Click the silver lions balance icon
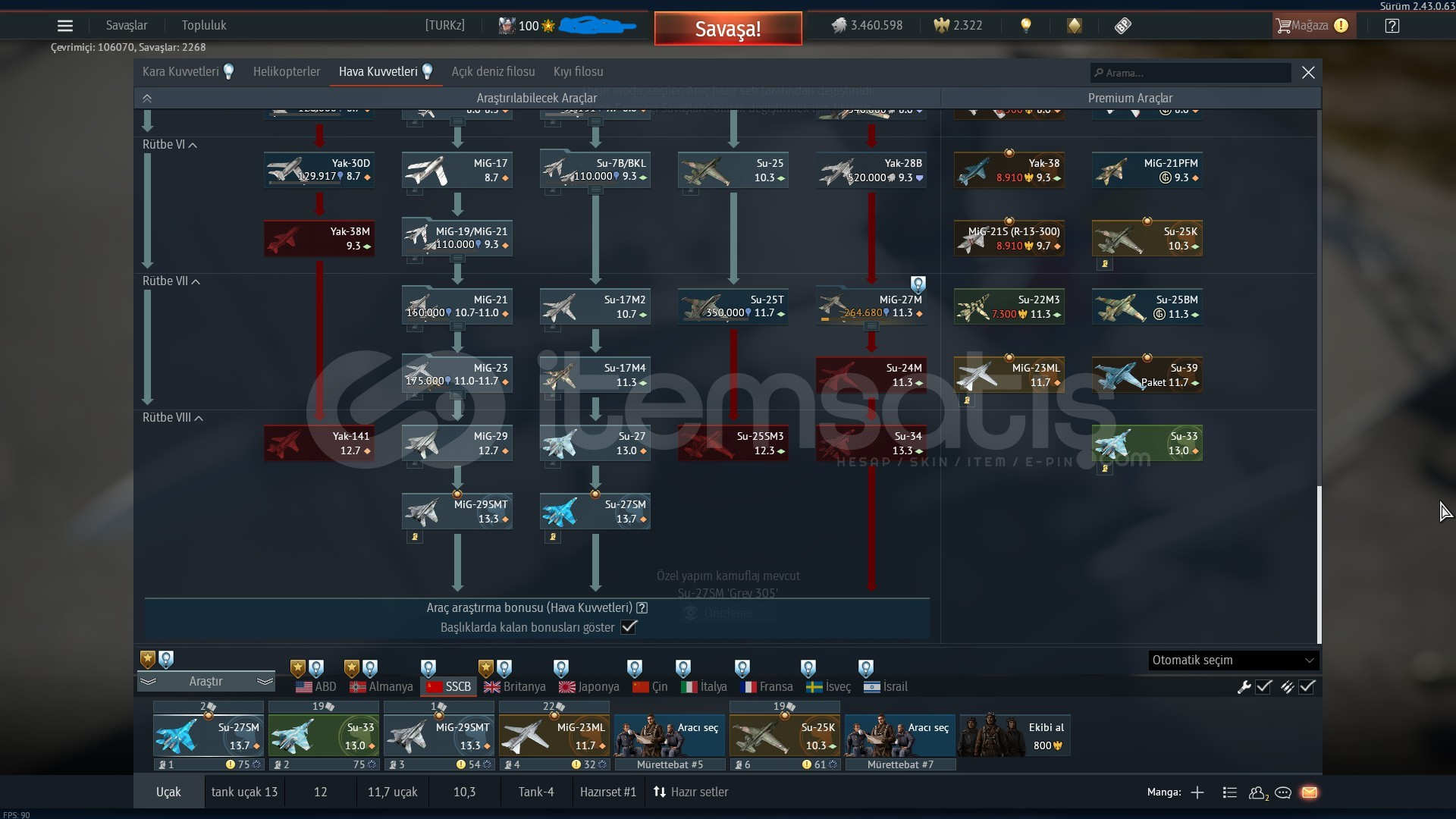Screen dimensions: 1456x819 839,26
